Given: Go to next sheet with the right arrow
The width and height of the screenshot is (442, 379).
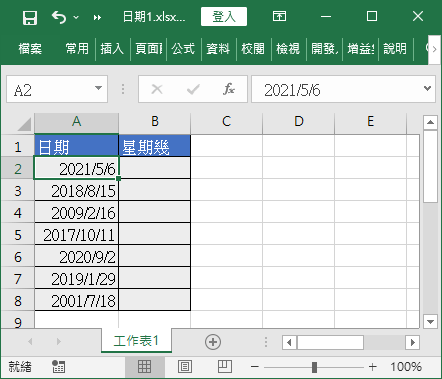Looking at the screenshot, I should click(x=59, y=342).
